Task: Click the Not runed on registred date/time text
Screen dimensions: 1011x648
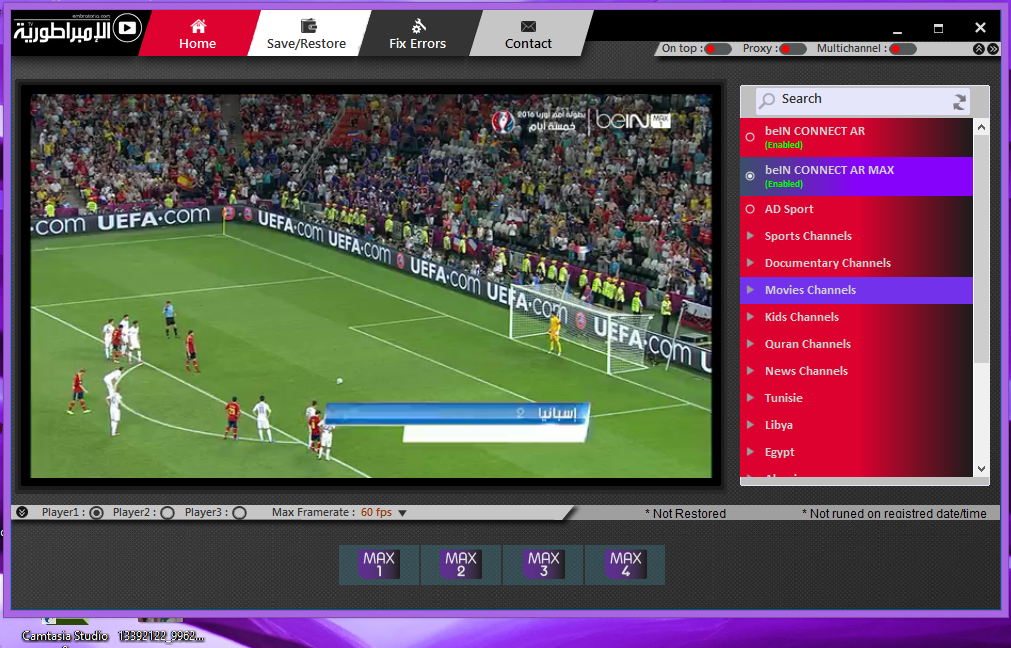Action: click(894, 514)
